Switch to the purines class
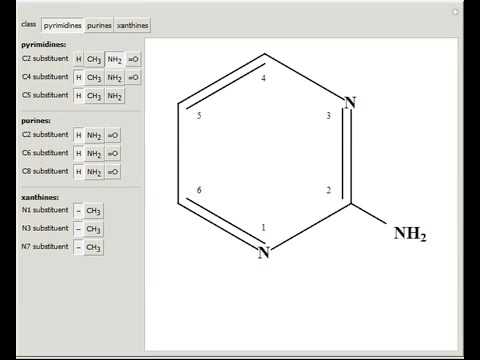The width and height of the screenshot is (480, 360). 99,25
